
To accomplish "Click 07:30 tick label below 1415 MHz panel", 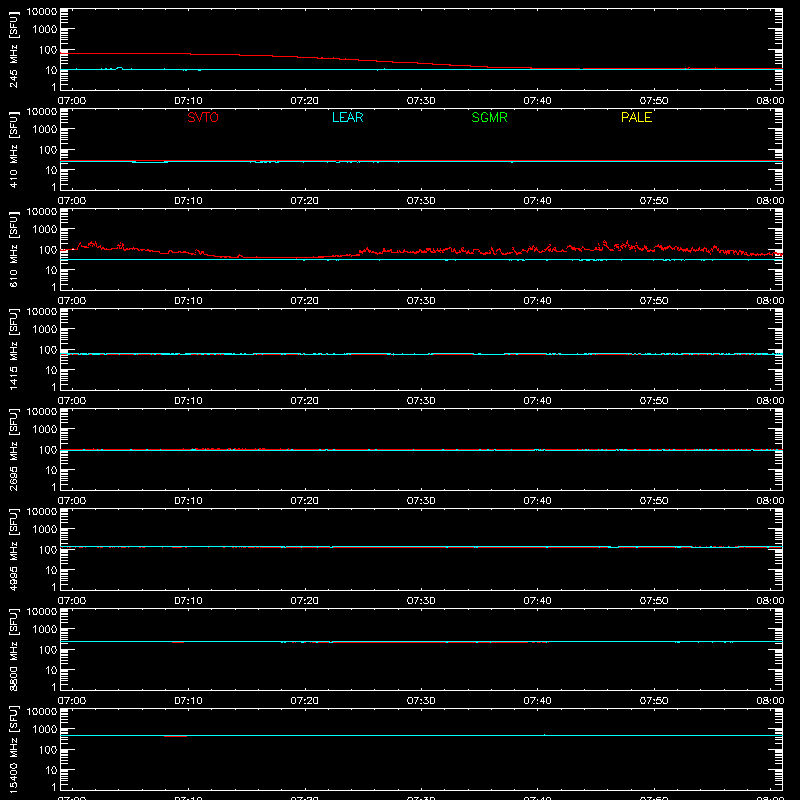I will click(x=421, y=401).
